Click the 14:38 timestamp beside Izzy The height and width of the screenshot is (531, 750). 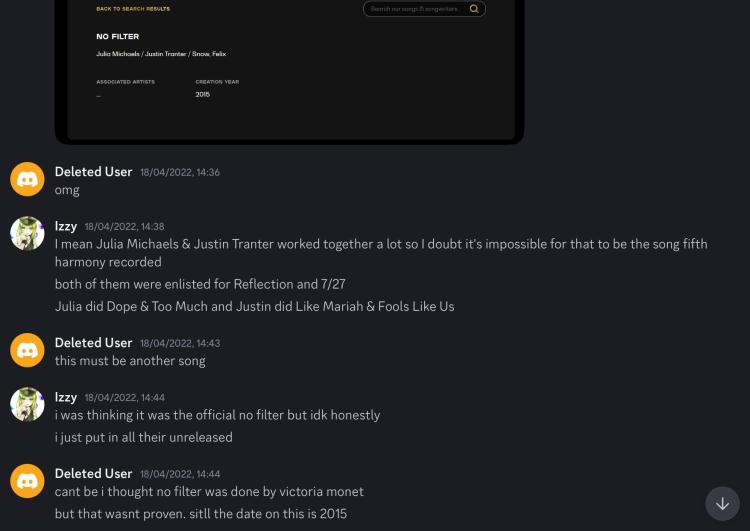[x=125, y=227]
